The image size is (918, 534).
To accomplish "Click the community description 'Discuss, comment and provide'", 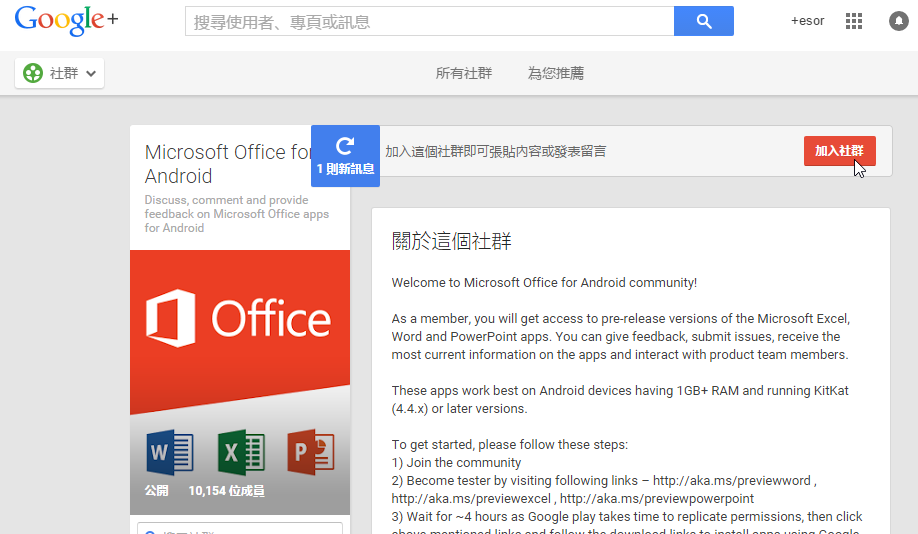I will (x=227, y=200).
